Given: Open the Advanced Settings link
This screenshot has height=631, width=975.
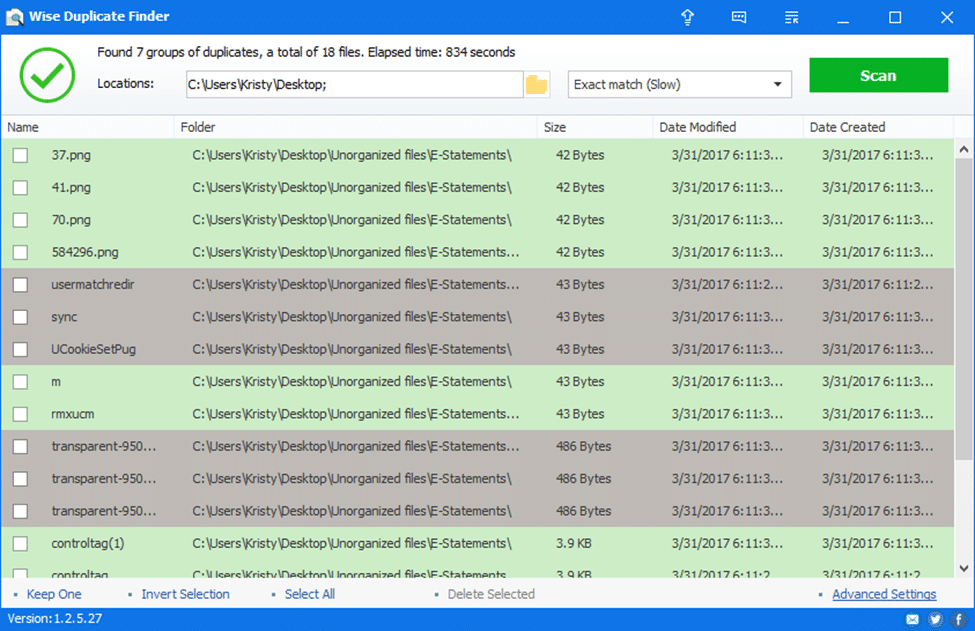Looking at the screenshot, I should click(884, 594).
